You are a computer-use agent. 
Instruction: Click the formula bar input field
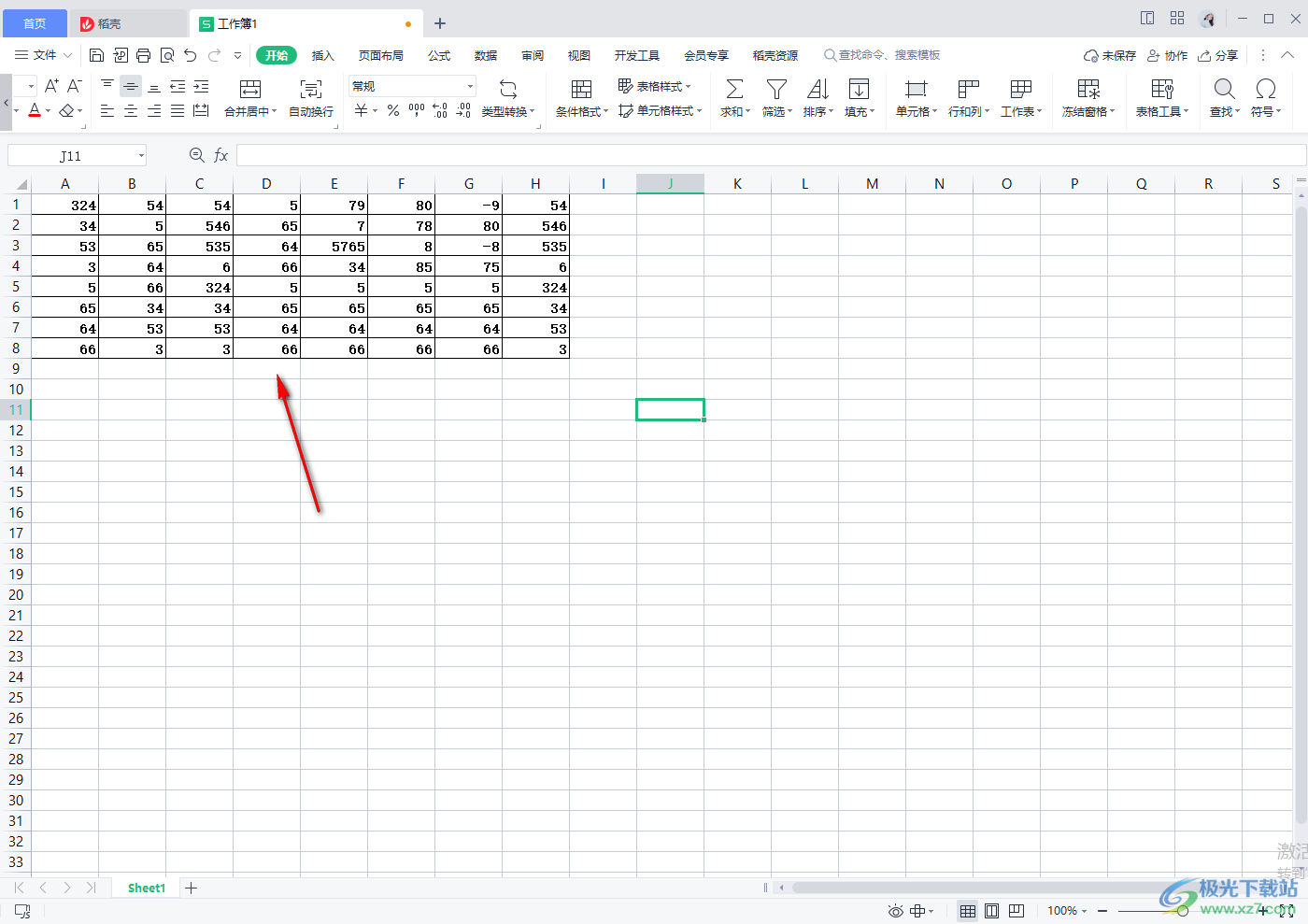pos(771,155)
